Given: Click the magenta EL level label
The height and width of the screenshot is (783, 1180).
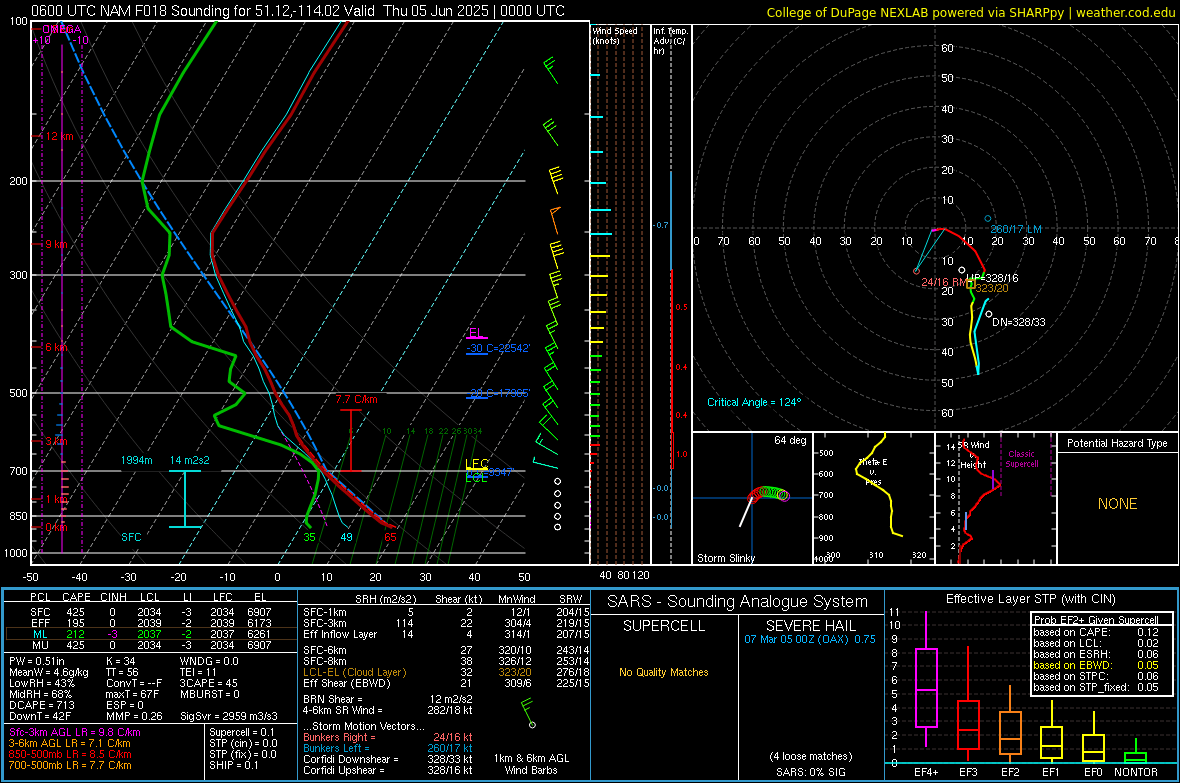Looking at the screenshot, I should (x=475, y=333).
